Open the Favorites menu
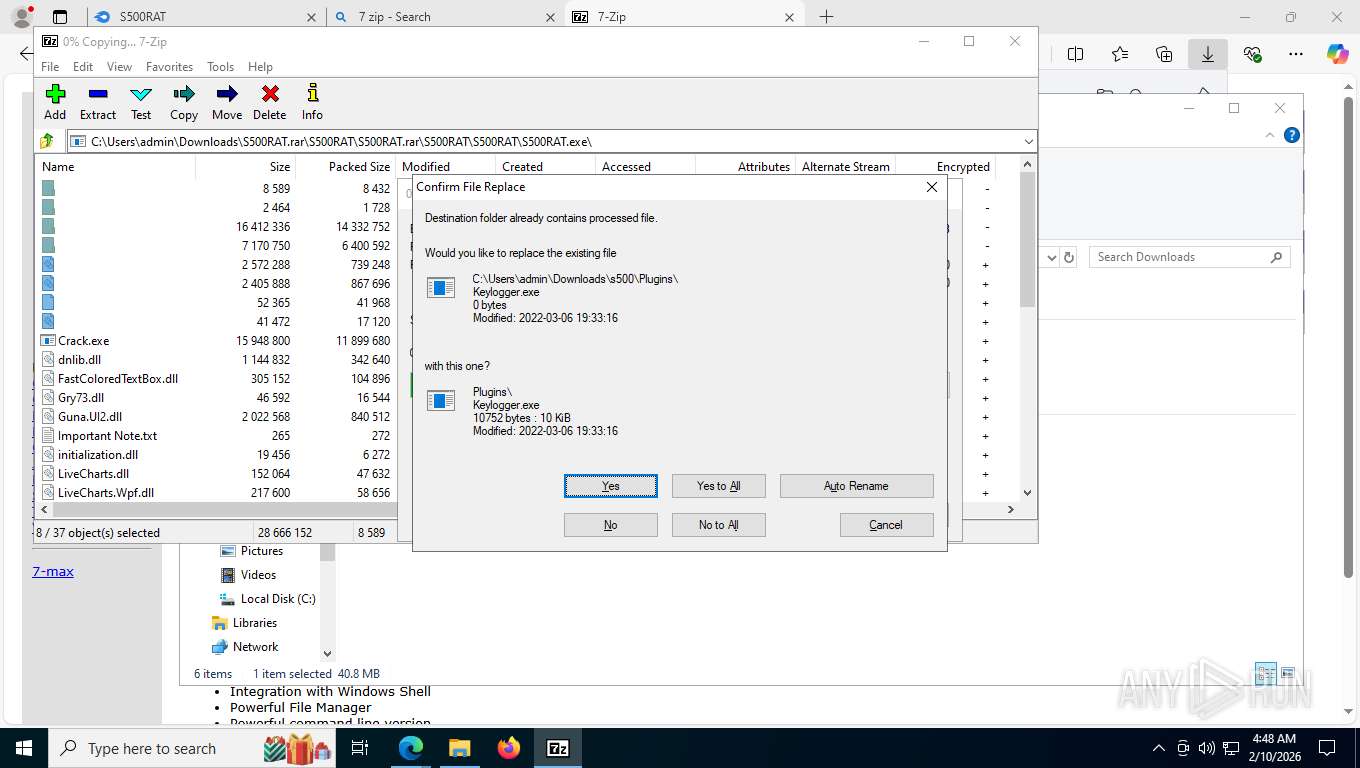1360x768 pixels. click(x=169, y=67)
